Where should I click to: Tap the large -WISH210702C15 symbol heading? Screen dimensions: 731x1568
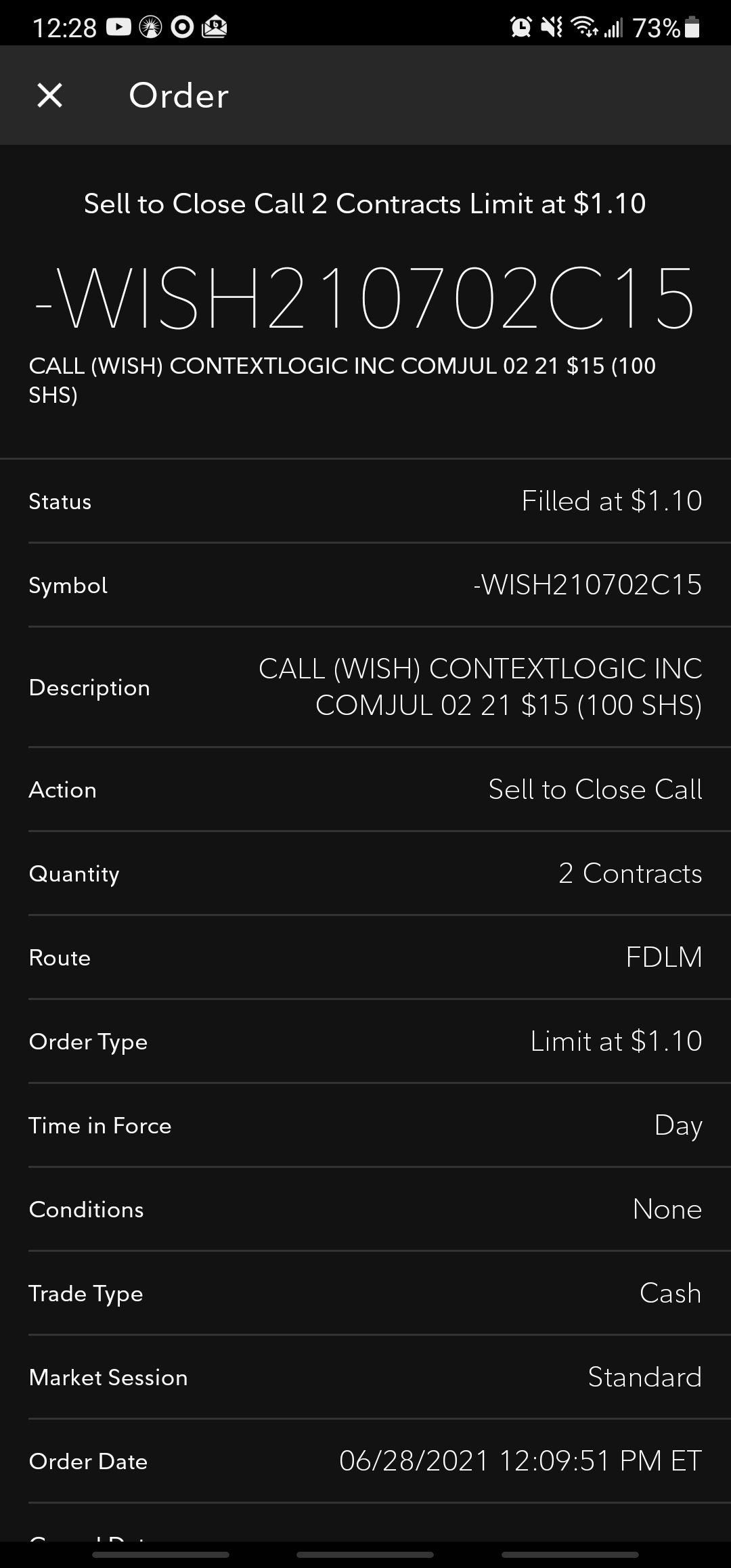(365, 299)
